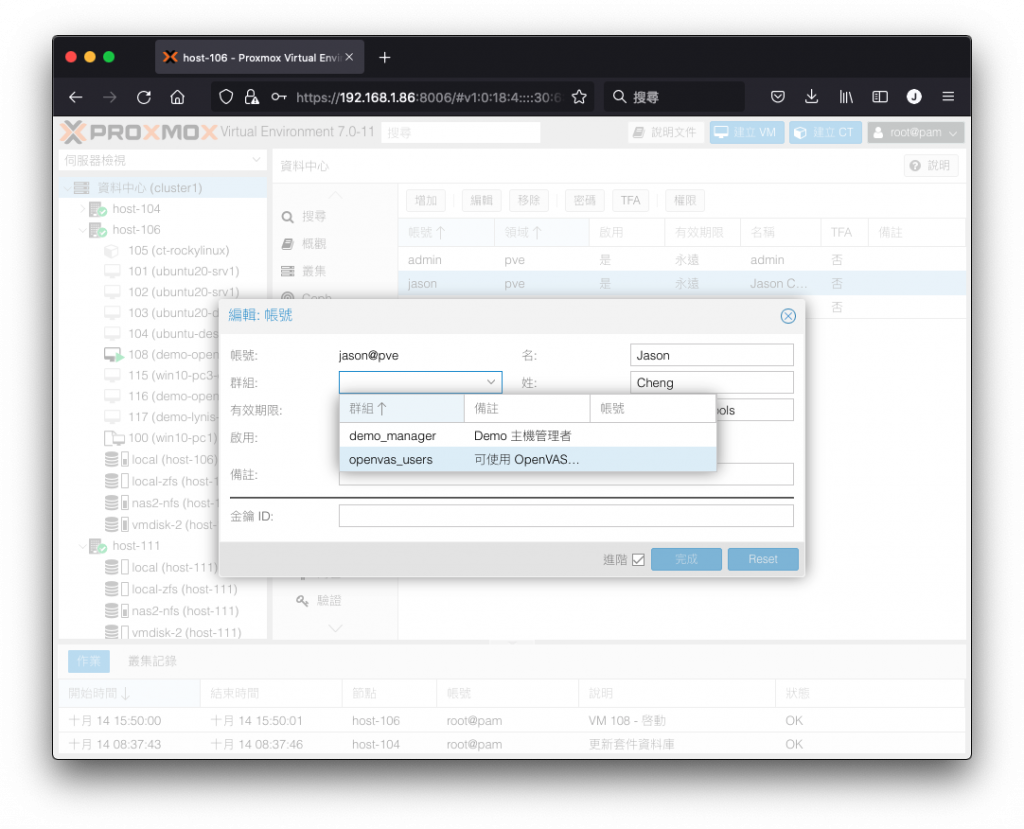1024x829 pixels.
Task: Expand the host-104 tree node
Action: tap(82, 209)
